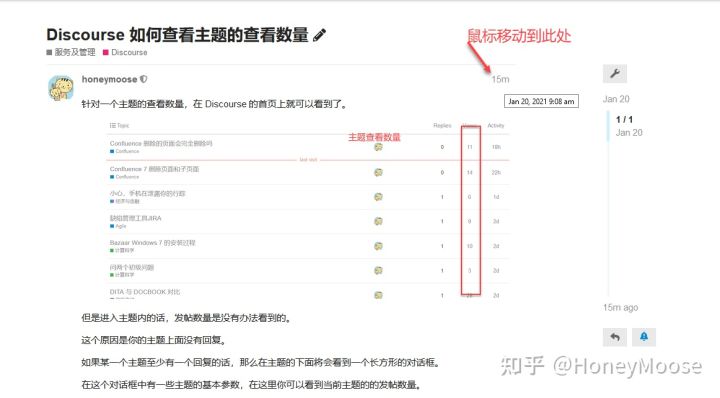Open honeymoose username profile link
The height and width of the screenshot is (398, 720).
click(x=109, y=79)
